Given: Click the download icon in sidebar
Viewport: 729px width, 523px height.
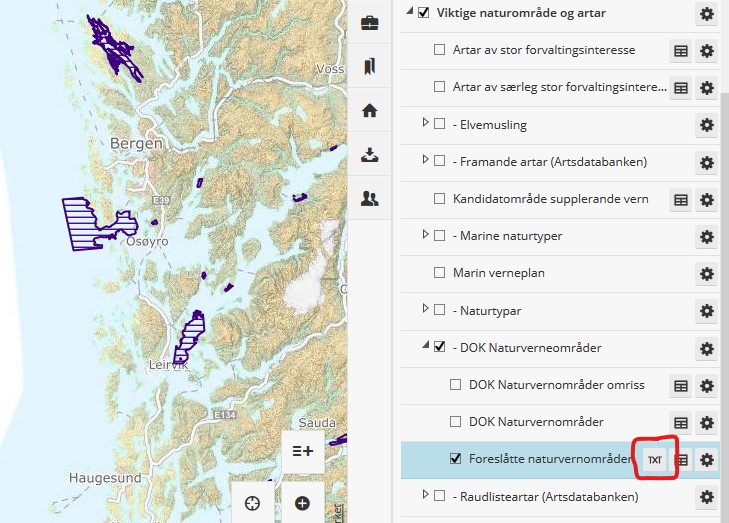Looking at the screenshot, I should click(x=370, y=155).
